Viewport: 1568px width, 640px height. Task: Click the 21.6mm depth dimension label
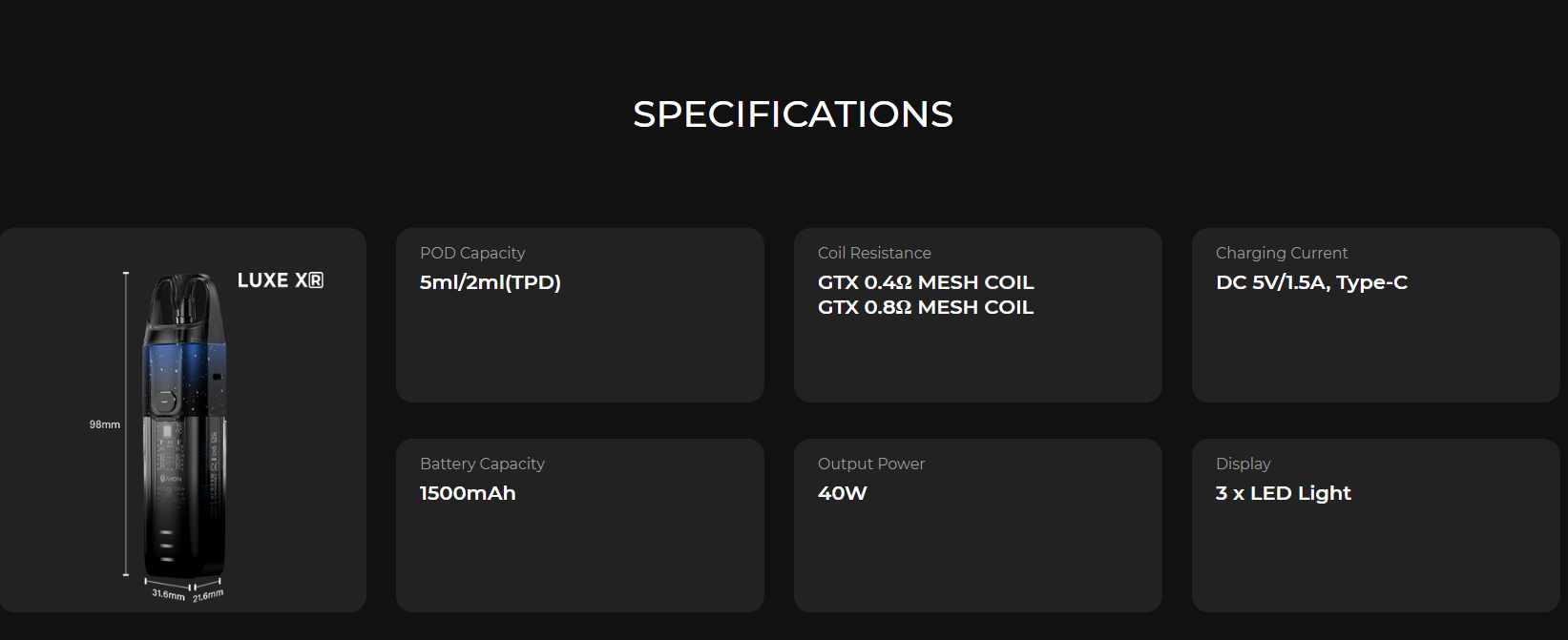pos(208,595)
